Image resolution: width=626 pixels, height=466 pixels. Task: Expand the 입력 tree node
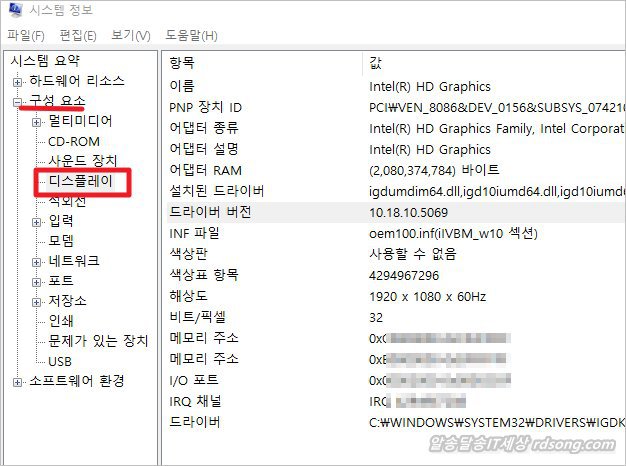point(37,221)
